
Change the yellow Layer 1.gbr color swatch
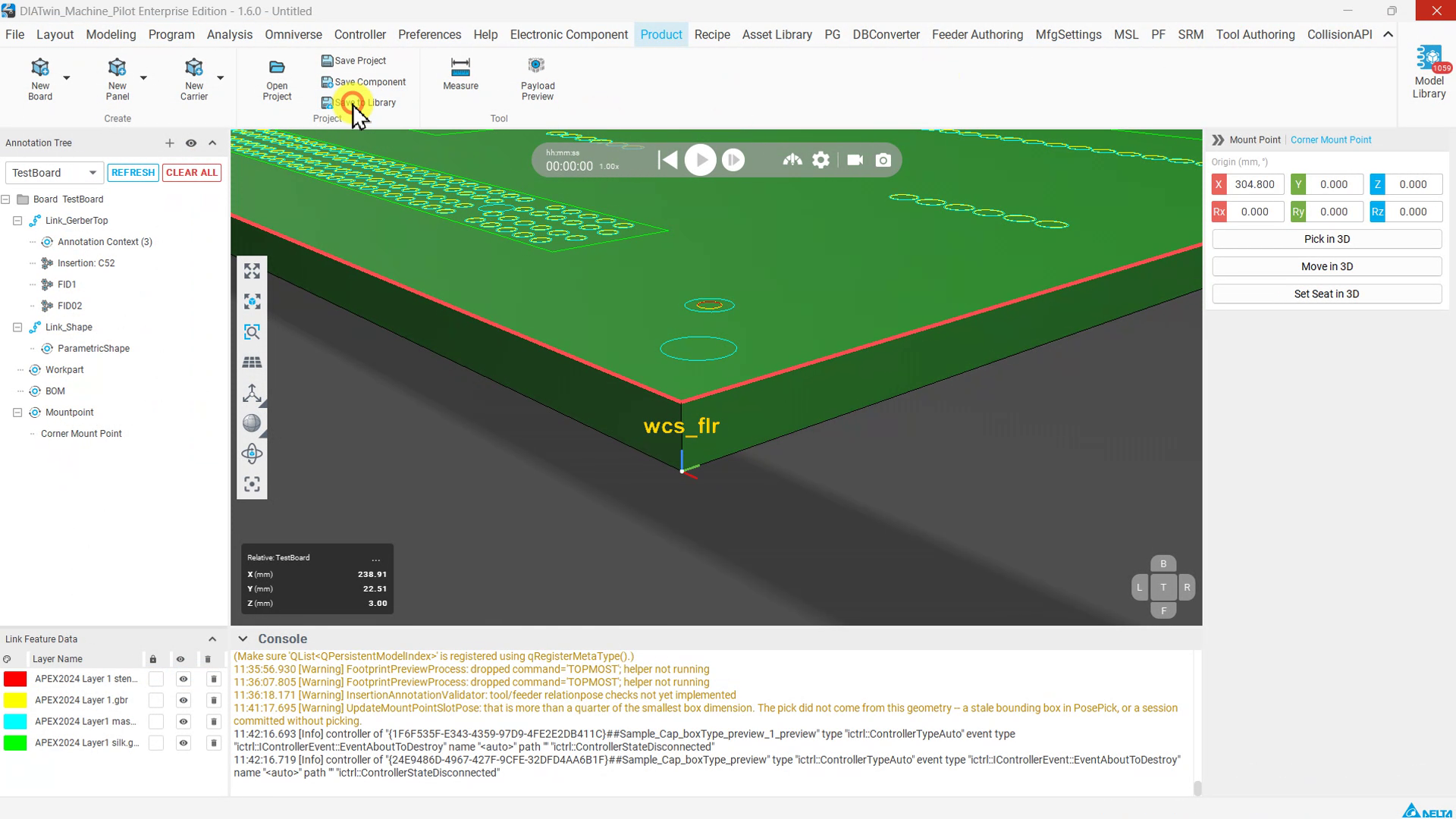pos(15,700)
